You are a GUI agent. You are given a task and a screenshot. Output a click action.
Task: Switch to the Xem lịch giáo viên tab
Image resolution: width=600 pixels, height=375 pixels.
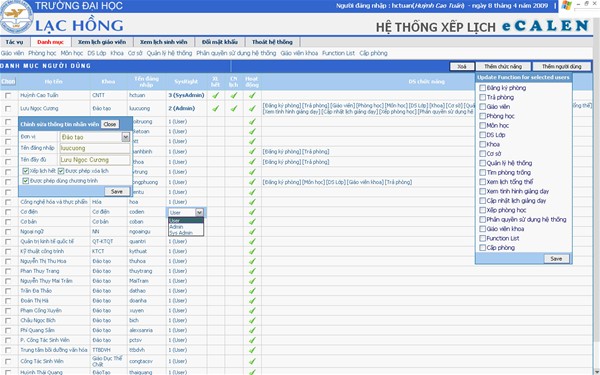(102, 42)
